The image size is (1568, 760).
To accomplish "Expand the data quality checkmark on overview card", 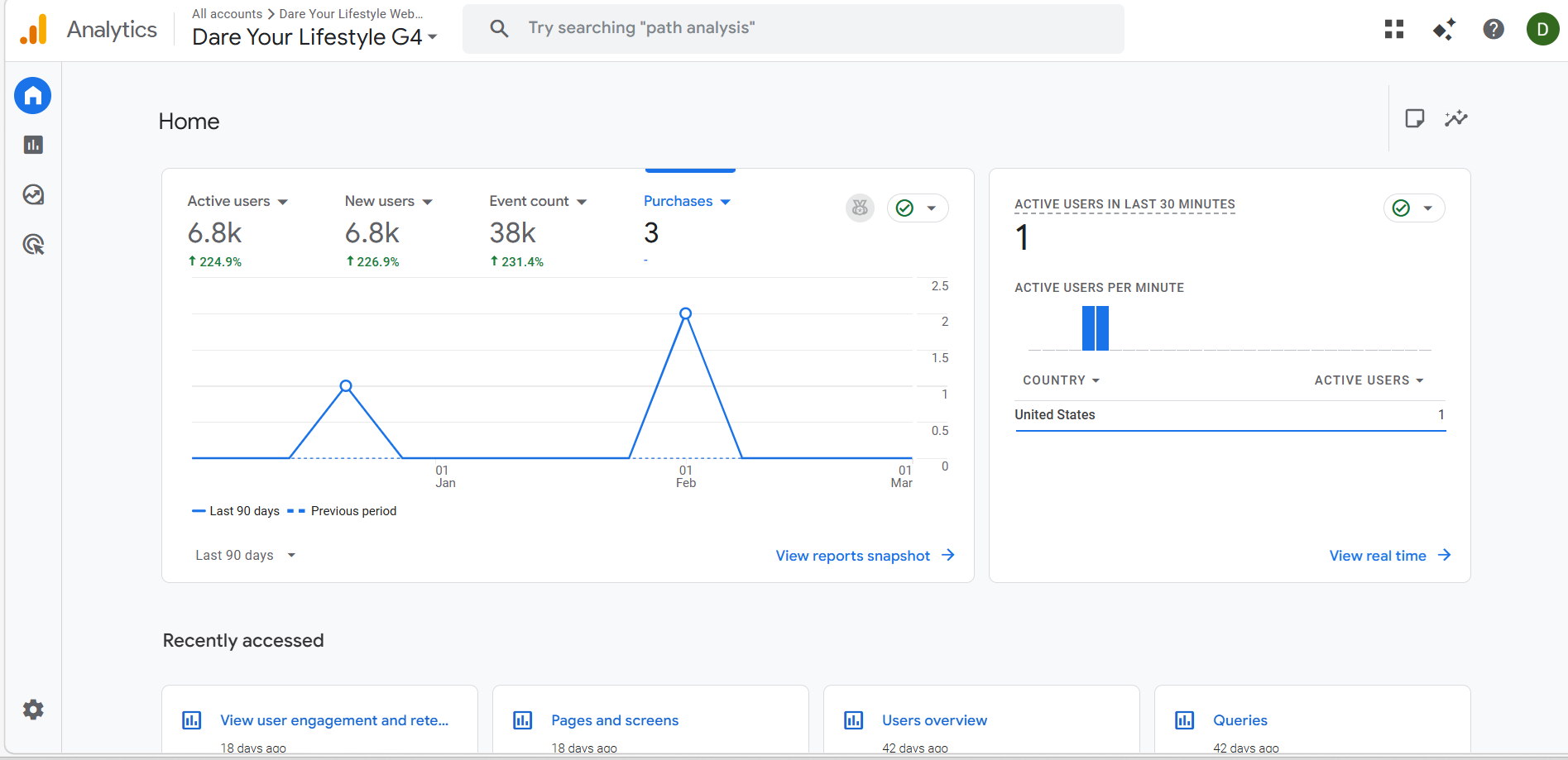I will [x=918, y=208].
